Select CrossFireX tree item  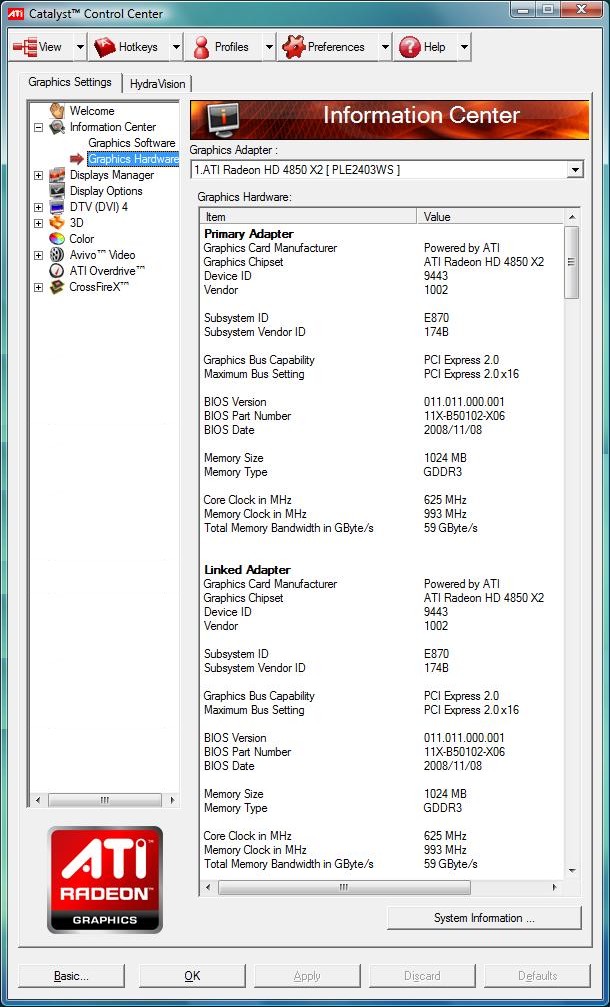tap(100, 287)
